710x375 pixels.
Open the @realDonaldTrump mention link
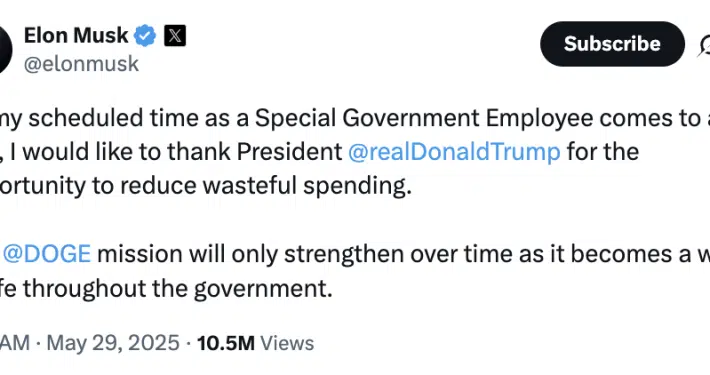(454, 152)
